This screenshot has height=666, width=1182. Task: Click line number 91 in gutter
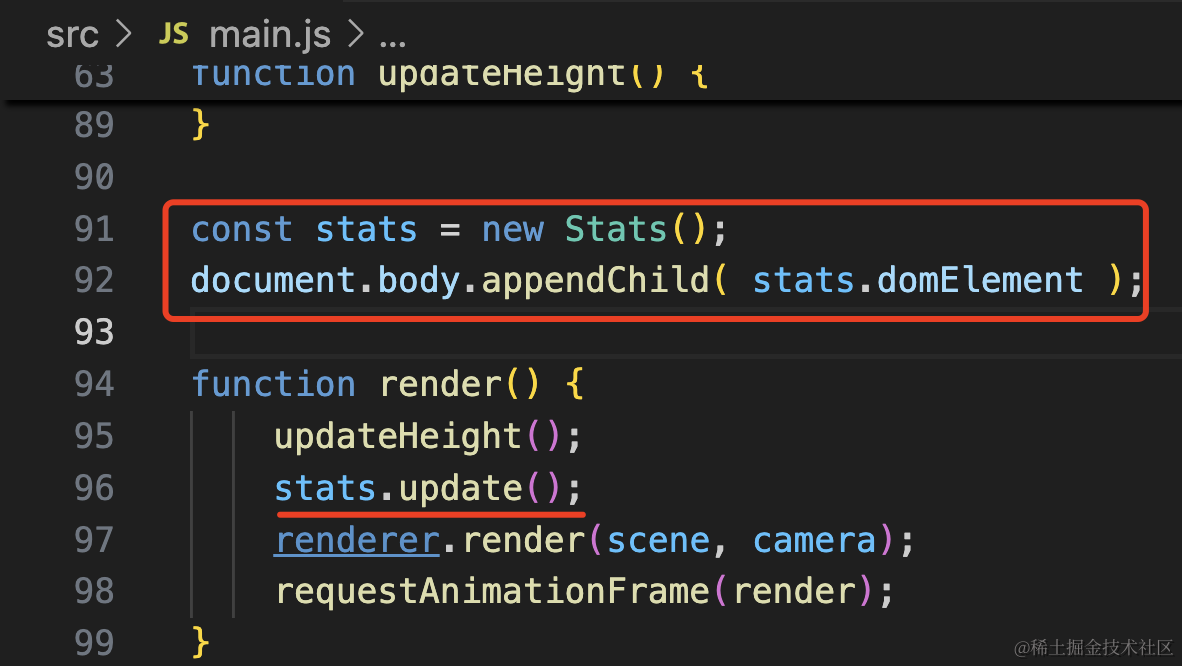point(94,229)
